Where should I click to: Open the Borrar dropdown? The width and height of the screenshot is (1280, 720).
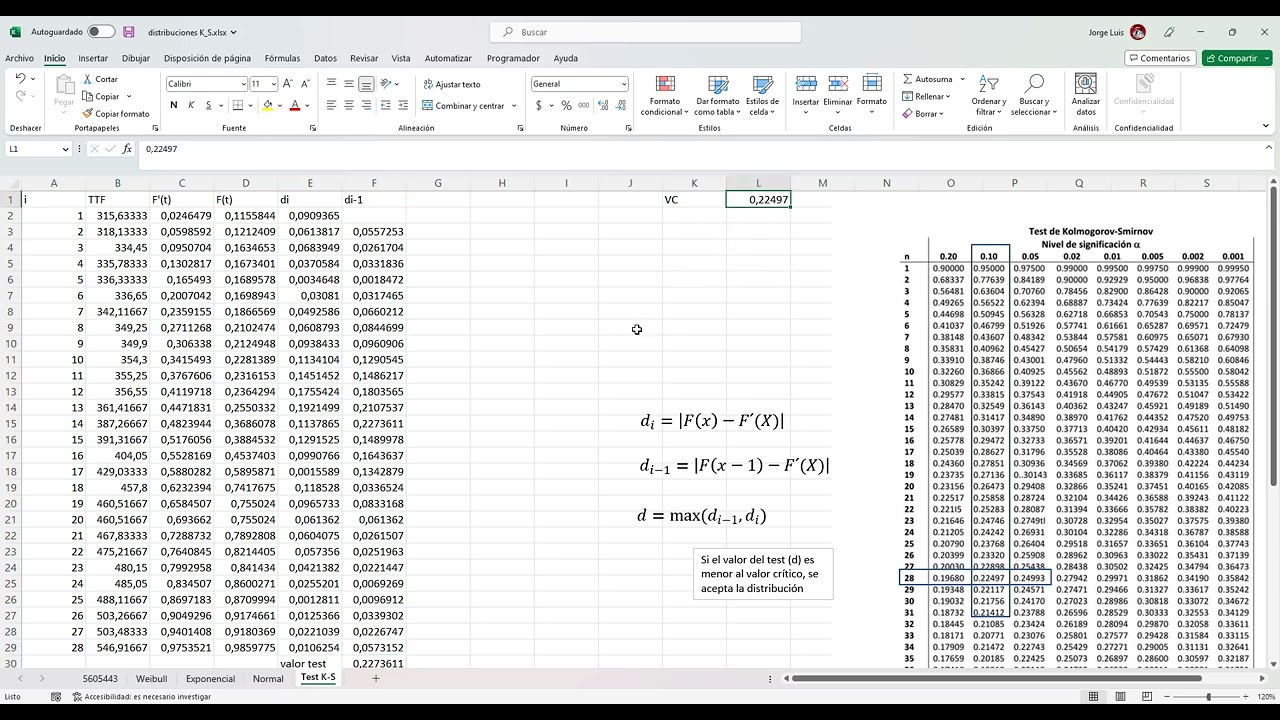tap(922, 114)
